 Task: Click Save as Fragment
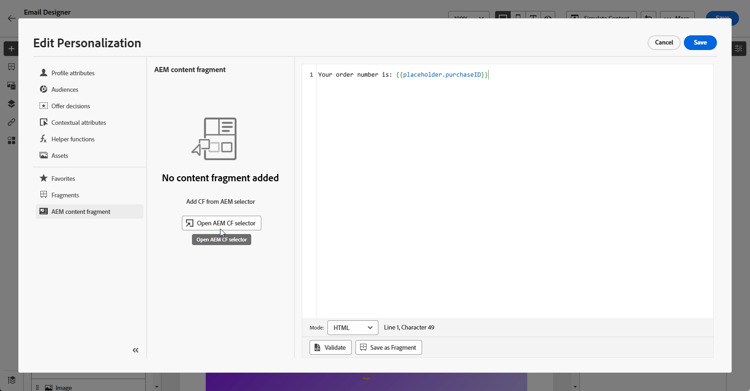pos(388,347)
